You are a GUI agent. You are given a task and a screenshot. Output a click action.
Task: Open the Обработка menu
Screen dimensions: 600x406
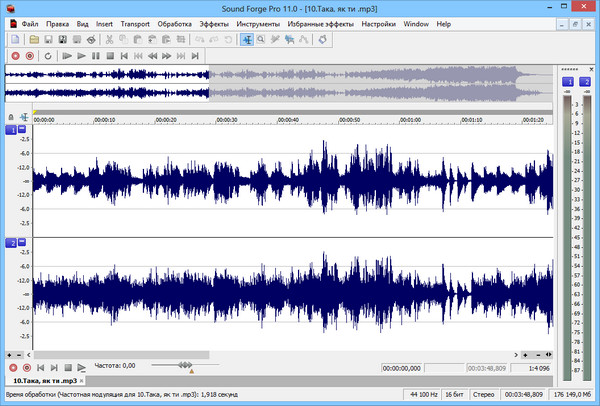click(174, 23)
